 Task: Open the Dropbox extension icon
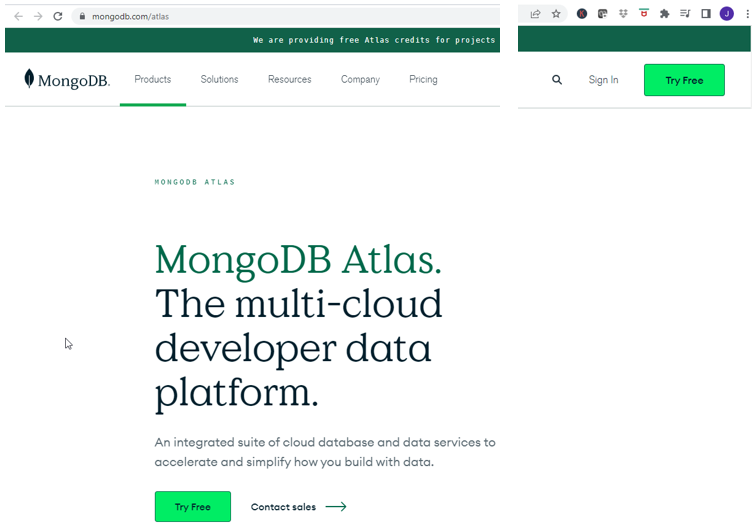(x=623, y=14)
